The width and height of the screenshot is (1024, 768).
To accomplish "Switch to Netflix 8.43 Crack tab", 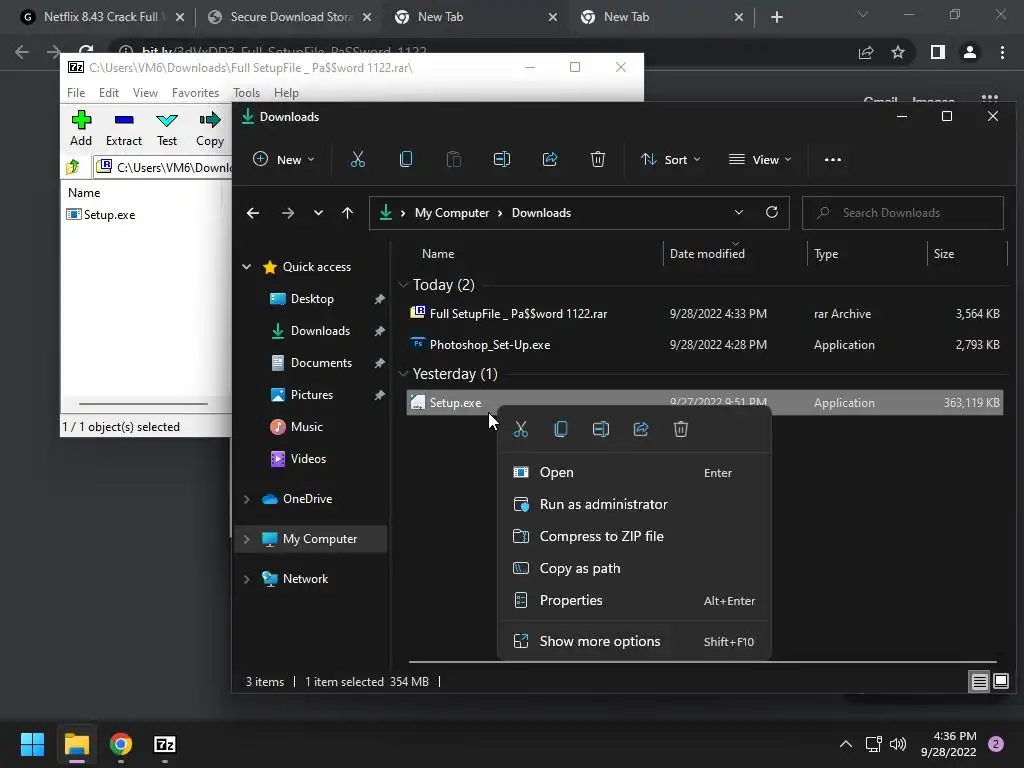I will click(x=101, y=17).
